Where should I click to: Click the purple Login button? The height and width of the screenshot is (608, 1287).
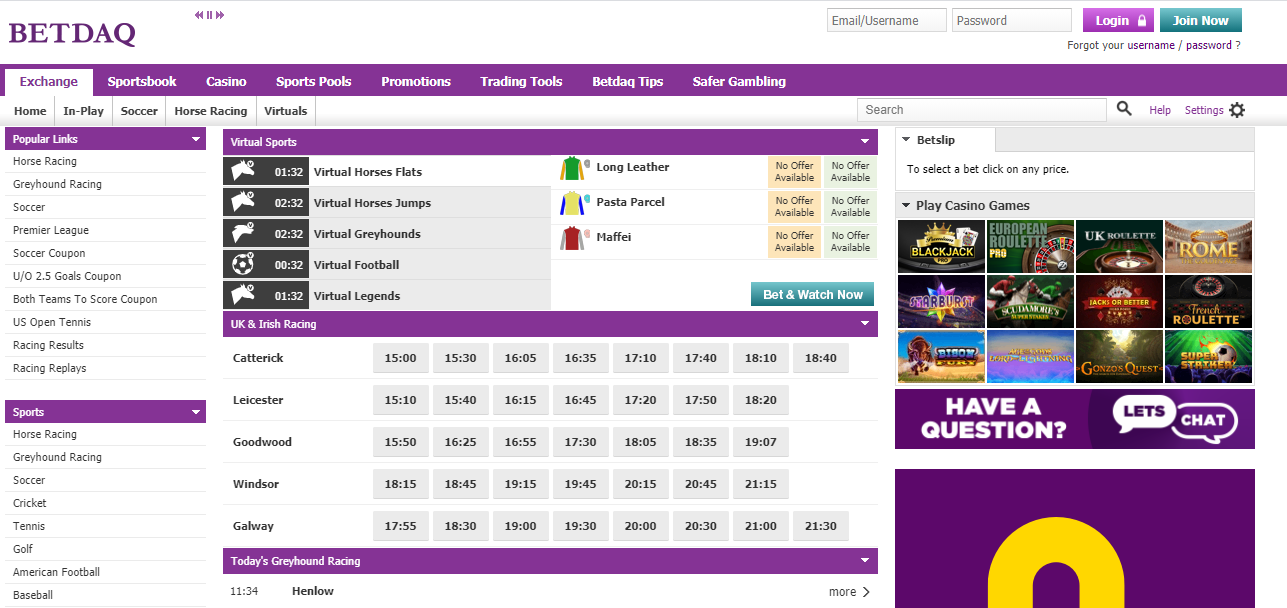pos(1118,20)
